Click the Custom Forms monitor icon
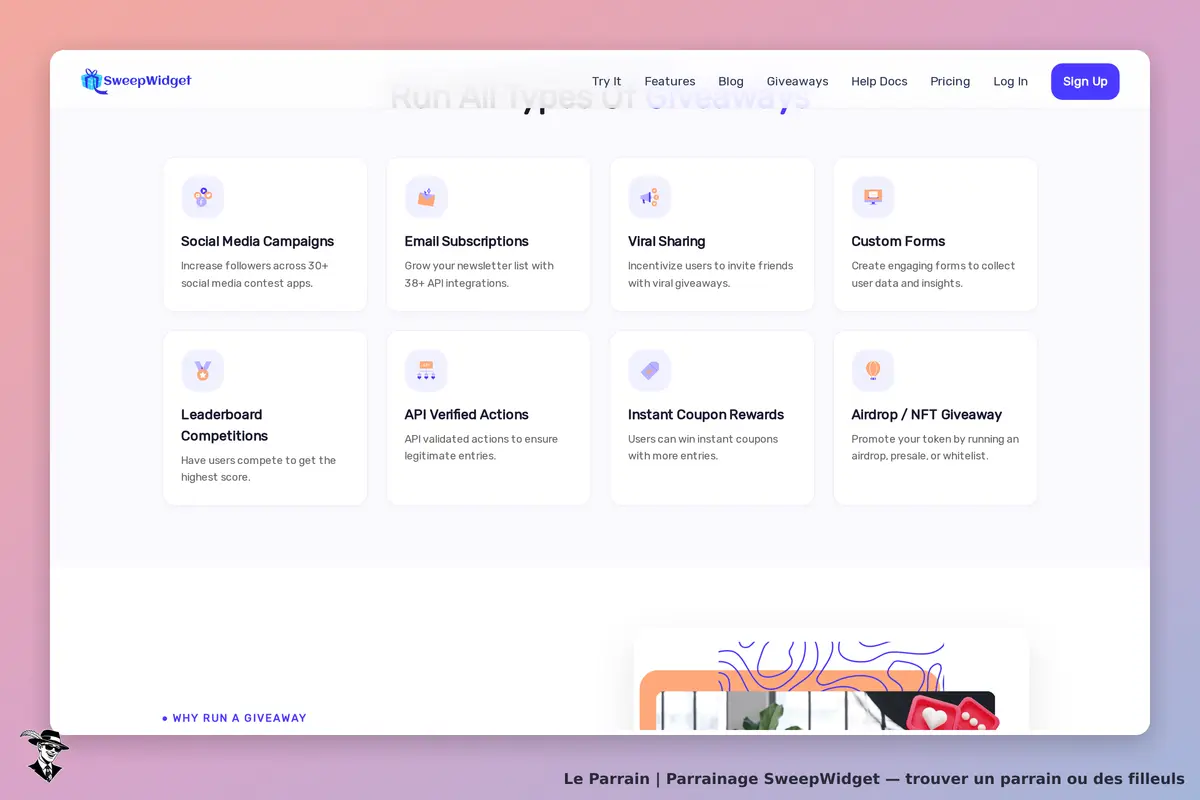Screen dimensions: 1200x800 point(873,197)
